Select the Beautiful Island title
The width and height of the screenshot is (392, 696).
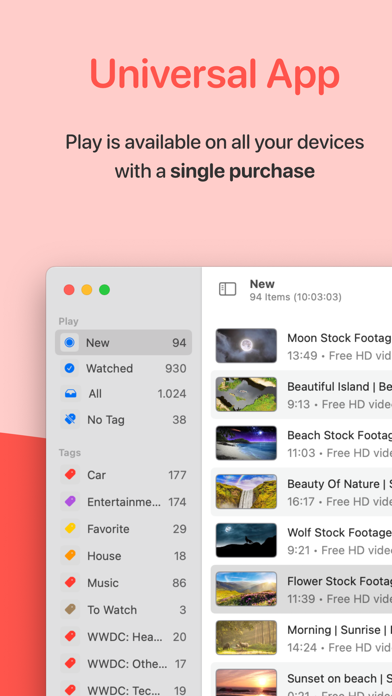(x=340, y=387)
